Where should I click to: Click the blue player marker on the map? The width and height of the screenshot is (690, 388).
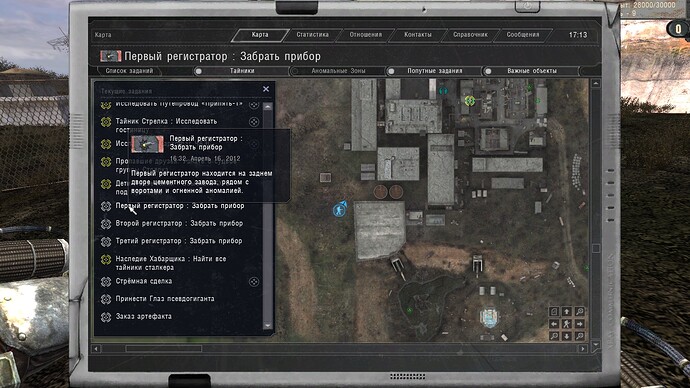coord(339,210)
